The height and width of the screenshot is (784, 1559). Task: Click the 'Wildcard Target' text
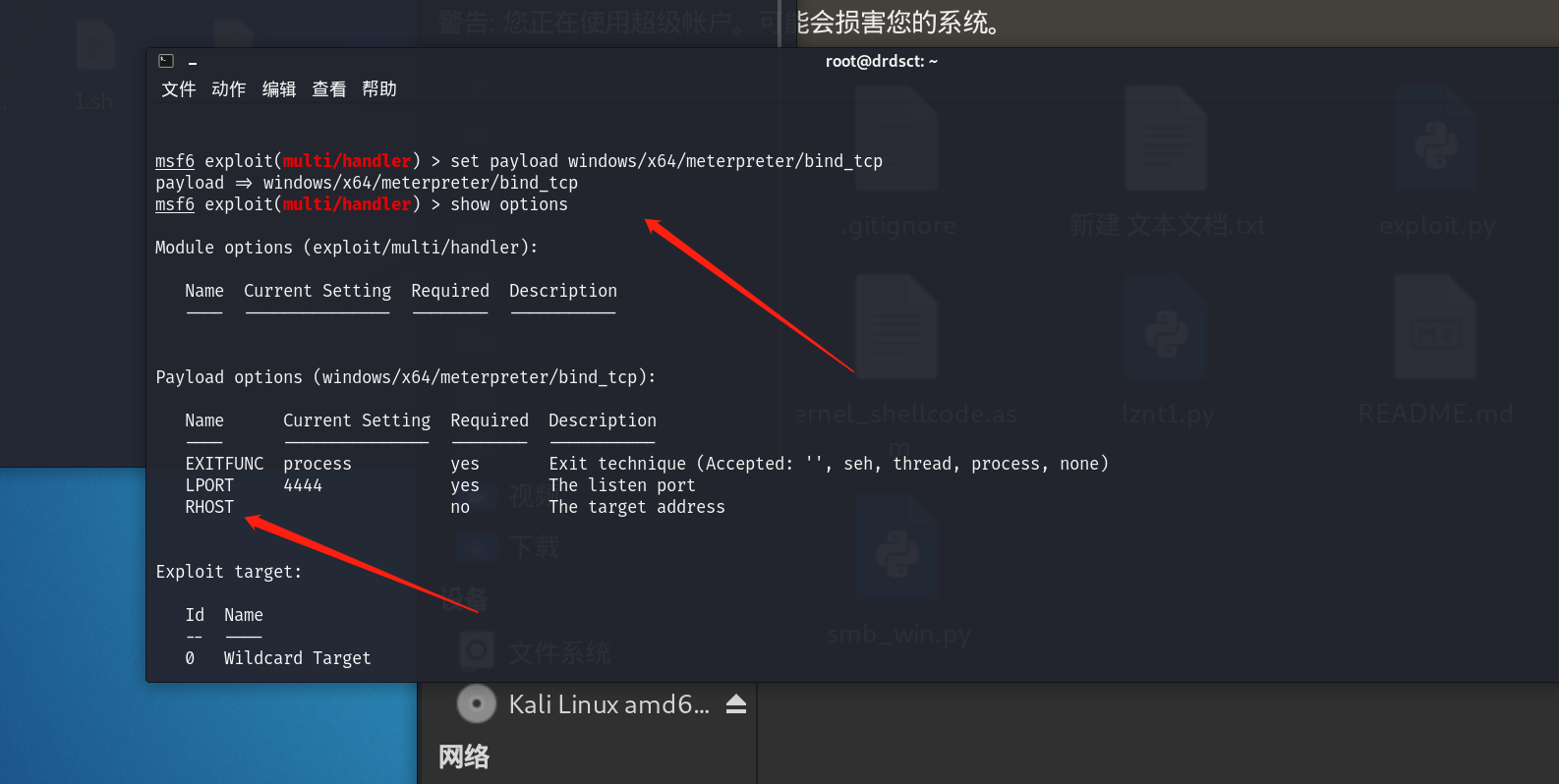point(298,658)
